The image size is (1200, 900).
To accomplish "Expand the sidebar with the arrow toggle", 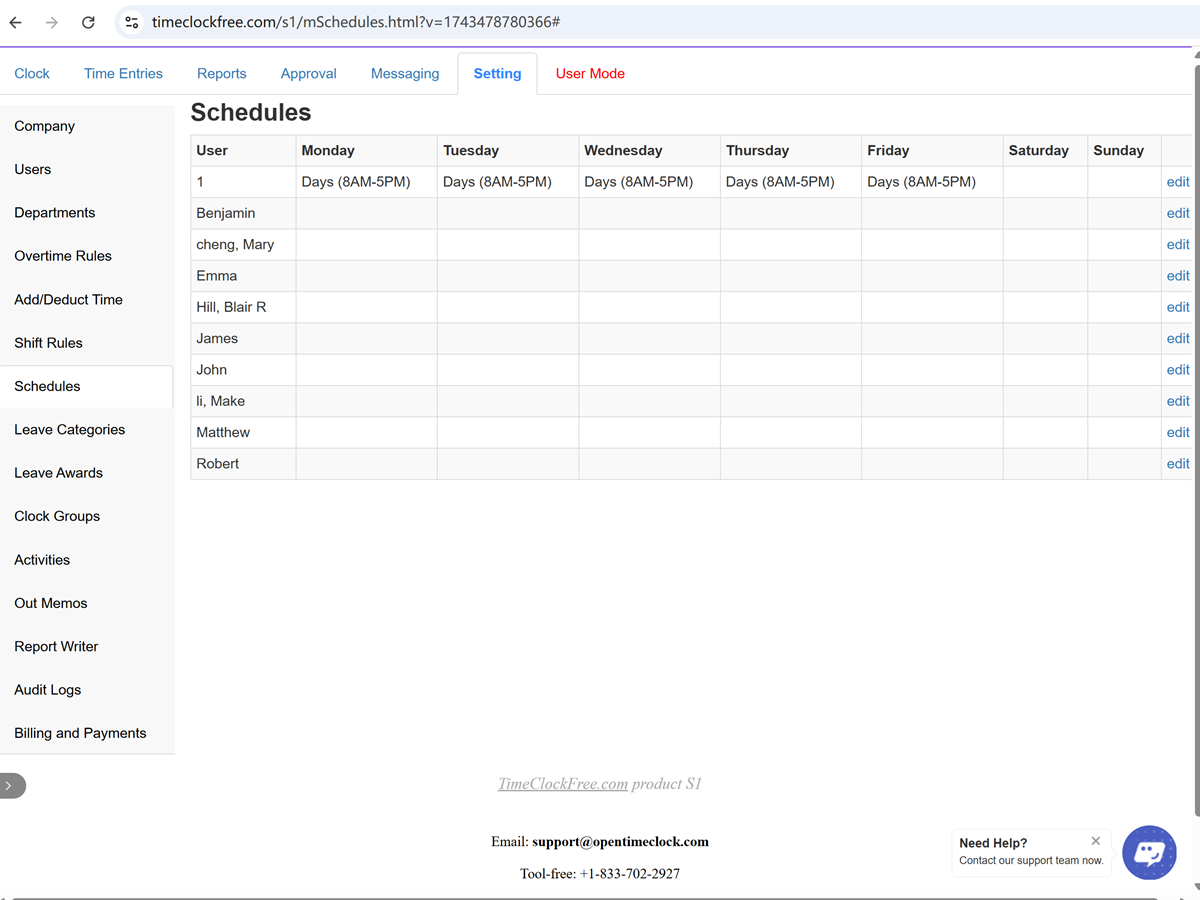I will point(11,786).
